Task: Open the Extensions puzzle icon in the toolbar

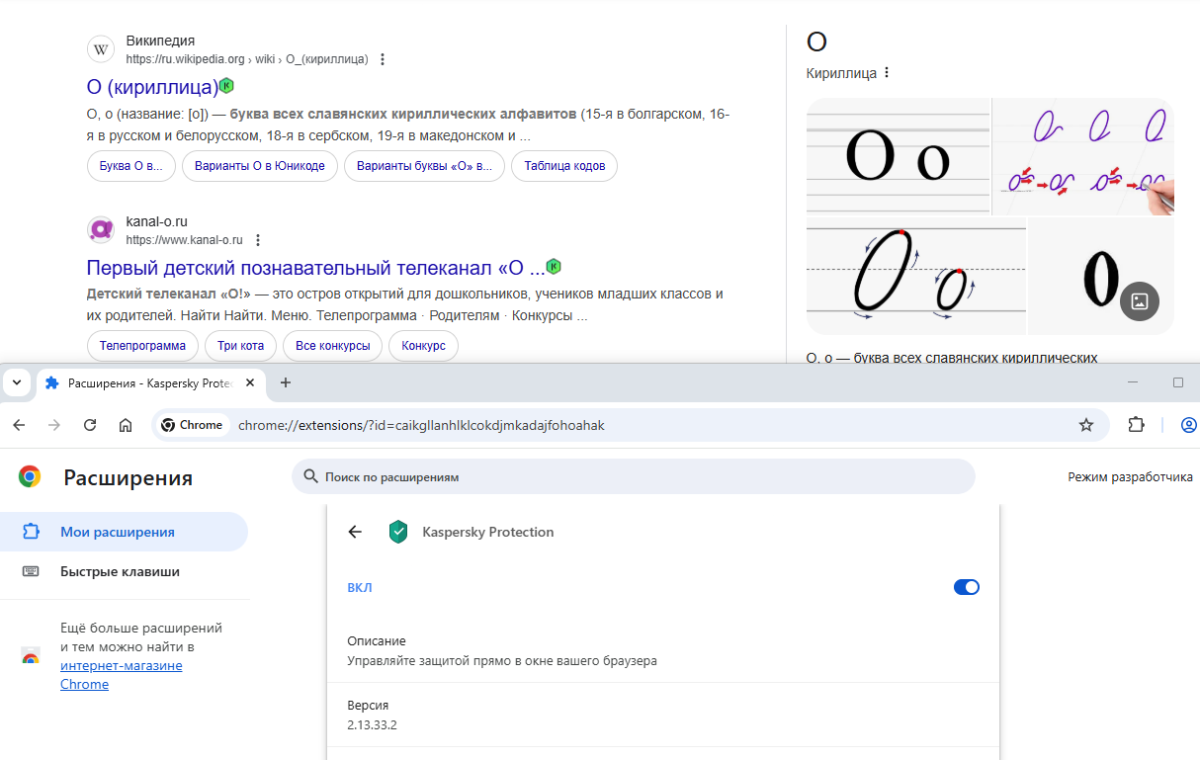Action: tap(1136, 425)
